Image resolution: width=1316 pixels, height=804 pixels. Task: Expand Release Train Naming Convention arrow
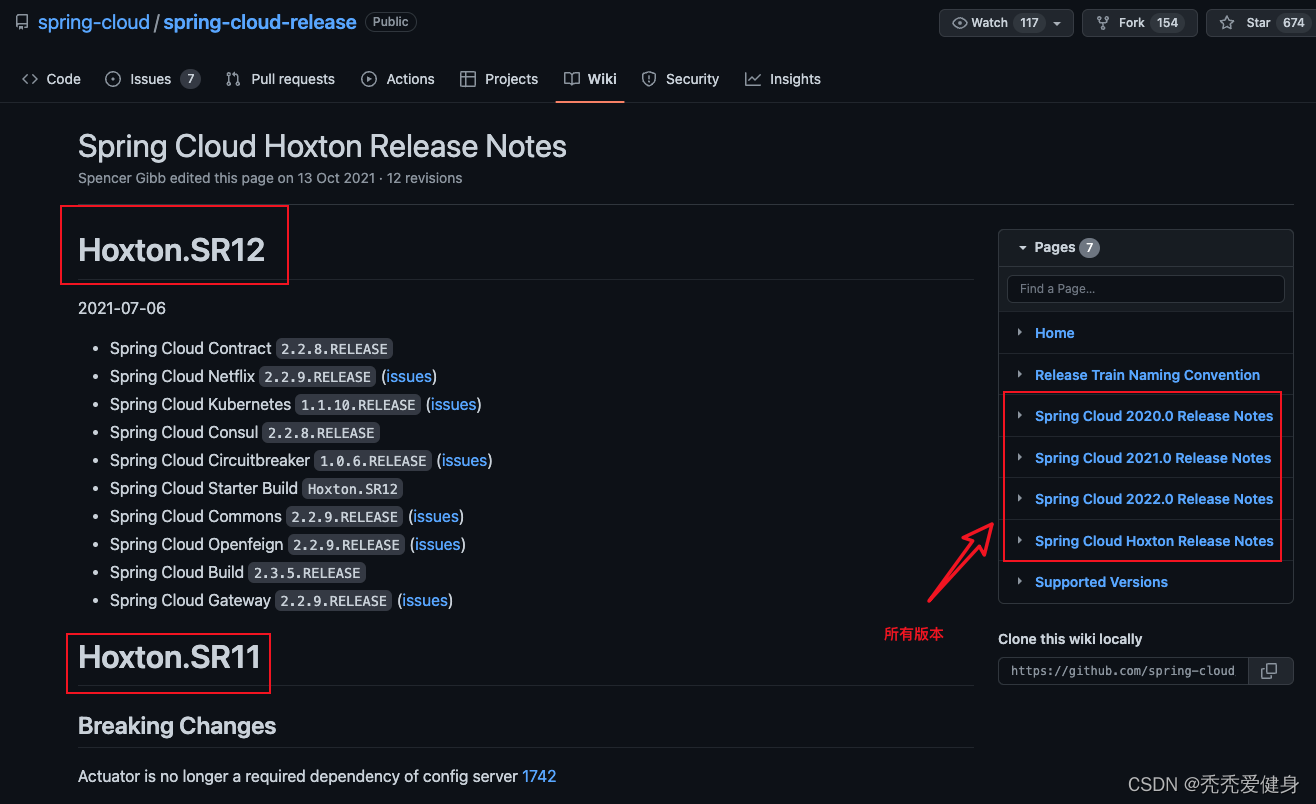pyautogui.click(x=1019, y=375)
